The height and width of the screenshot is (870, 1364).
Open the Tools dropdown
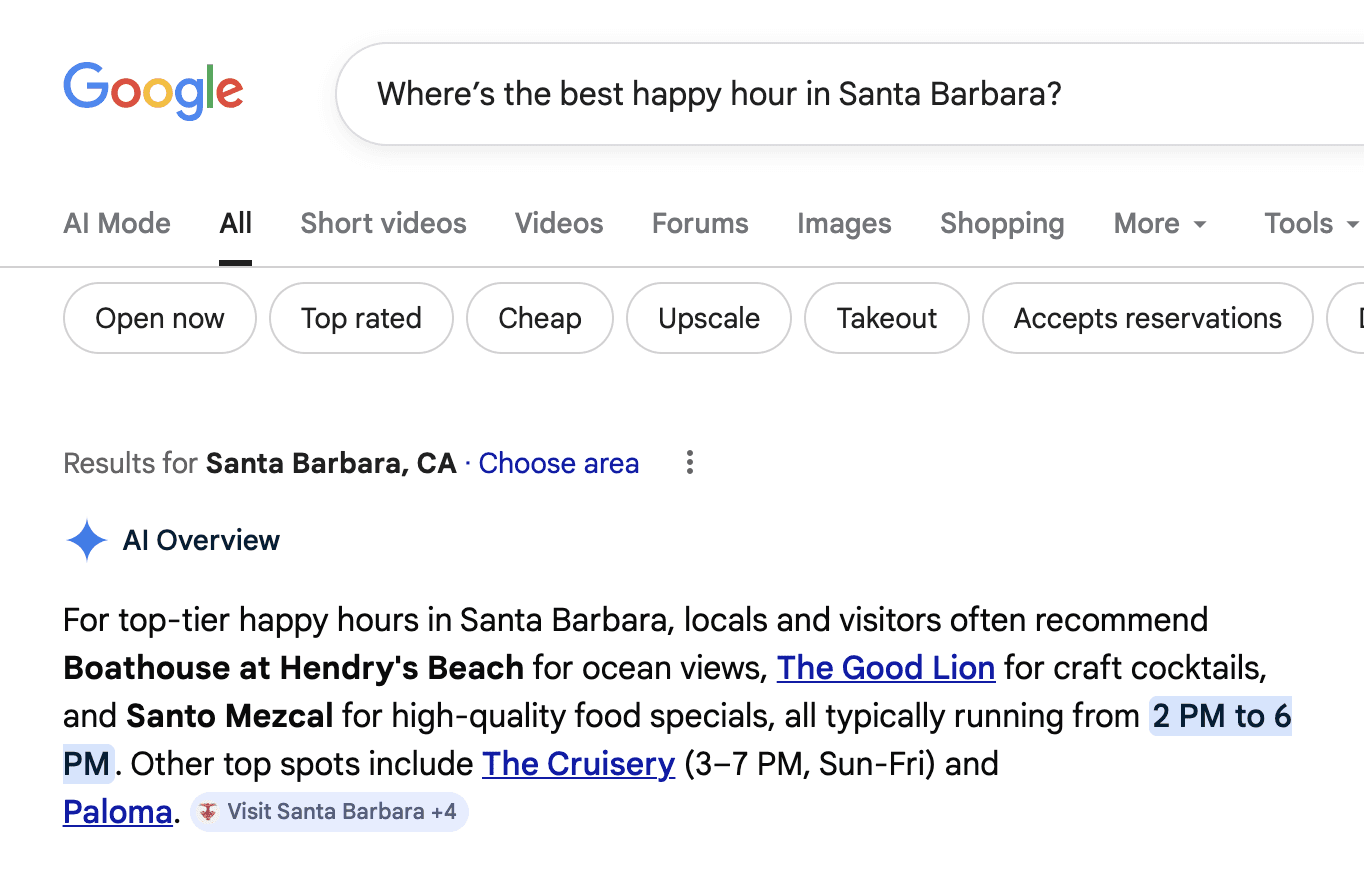(x=1308, y=223)
